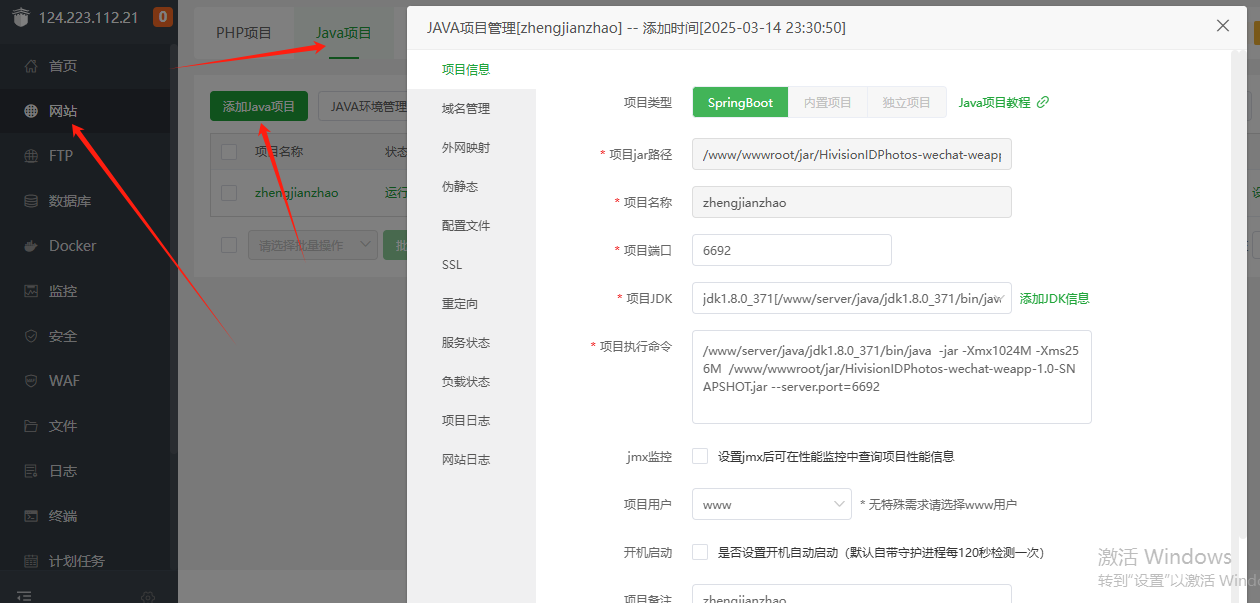Click the 添加JDK信息 link
This screenshot has width=1260, height=603.
pyautogui.click(x=1054, y=298)
